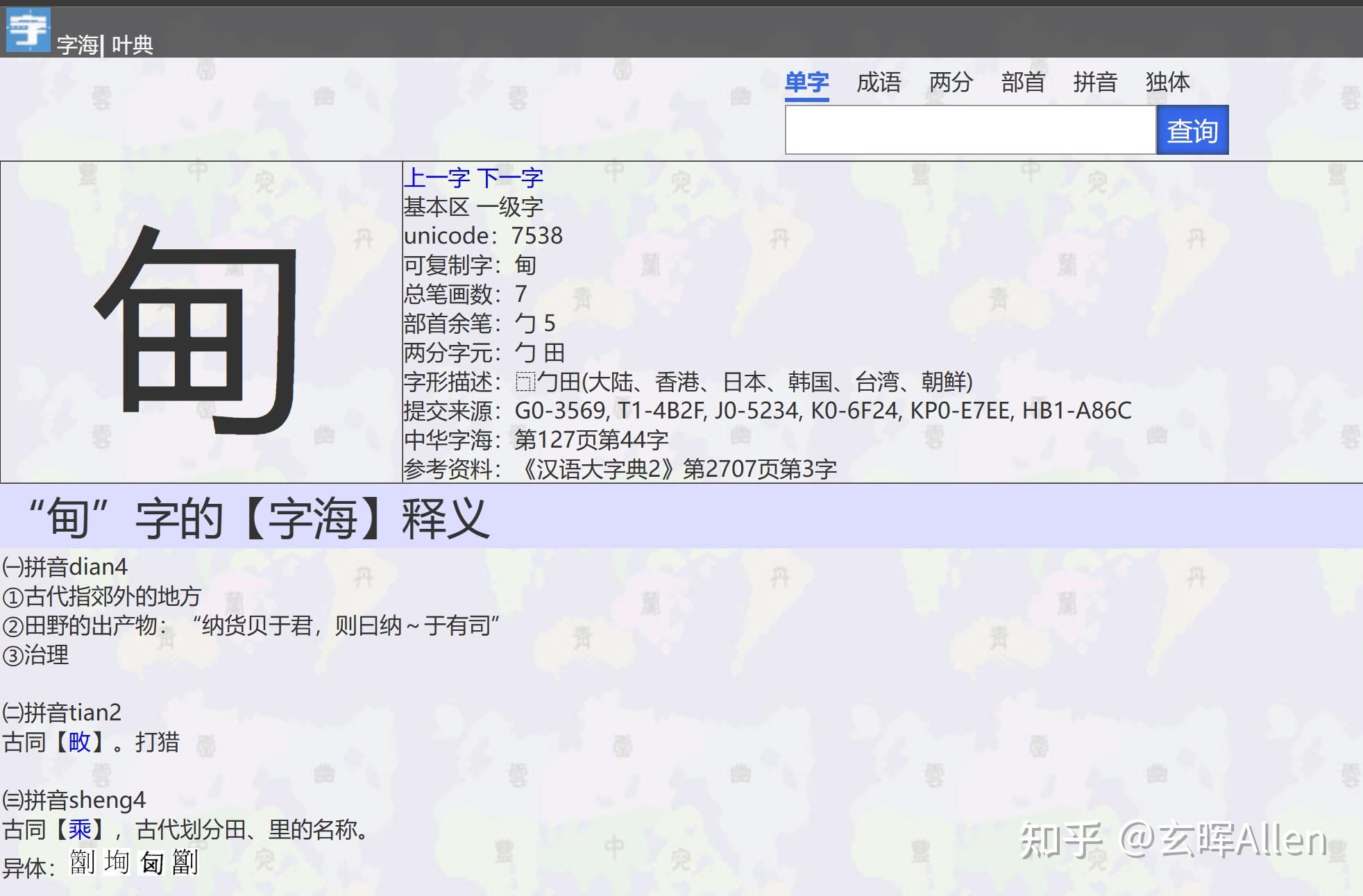1363x896 pixels.
Task: Switch to the 部首 search tab
Action: pos(1024,83)
